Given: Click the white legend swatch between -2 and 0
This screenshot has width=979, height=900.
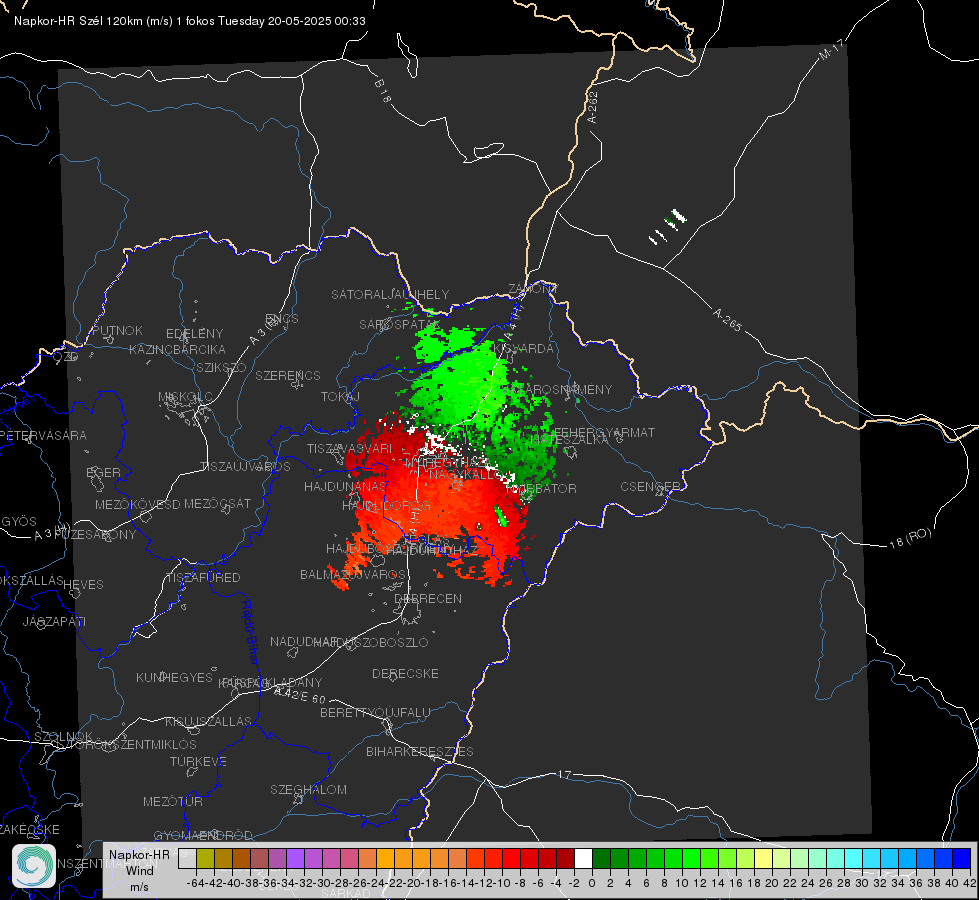Looking at the screenshot, I should click(583, 858).
